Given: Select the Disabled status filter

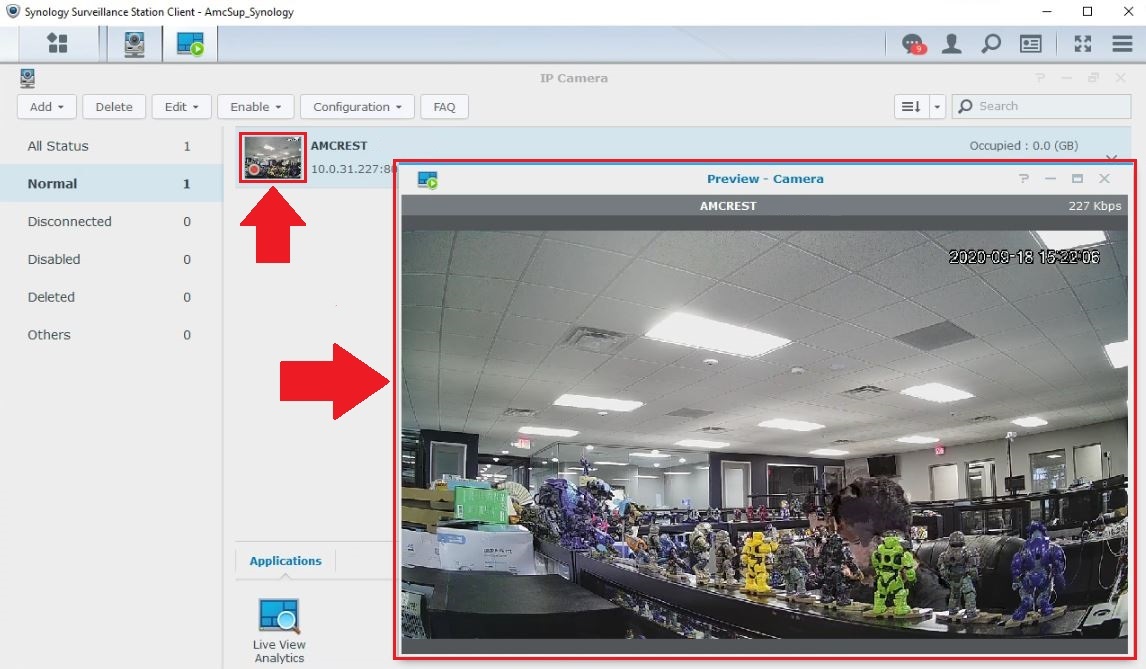Looking at the screenshot, I should (111, 260).
